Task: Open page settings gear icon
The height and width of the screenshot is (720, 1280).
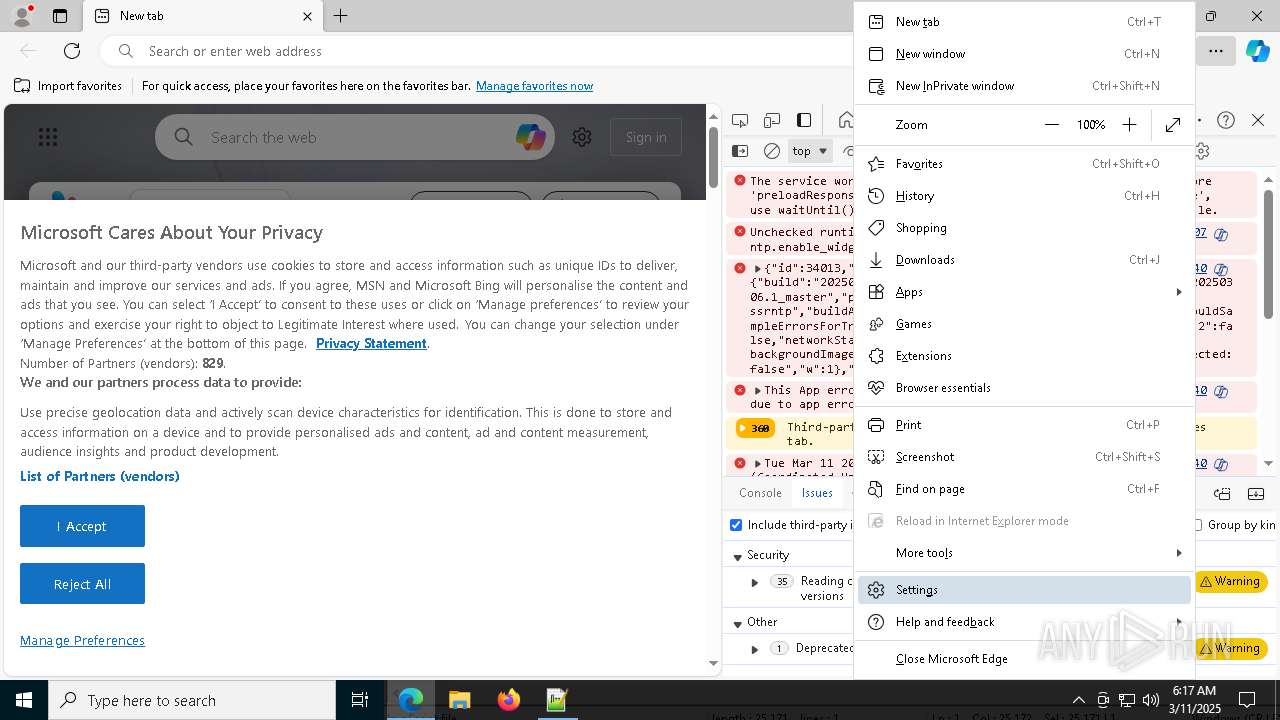Action: coord(582,137)
